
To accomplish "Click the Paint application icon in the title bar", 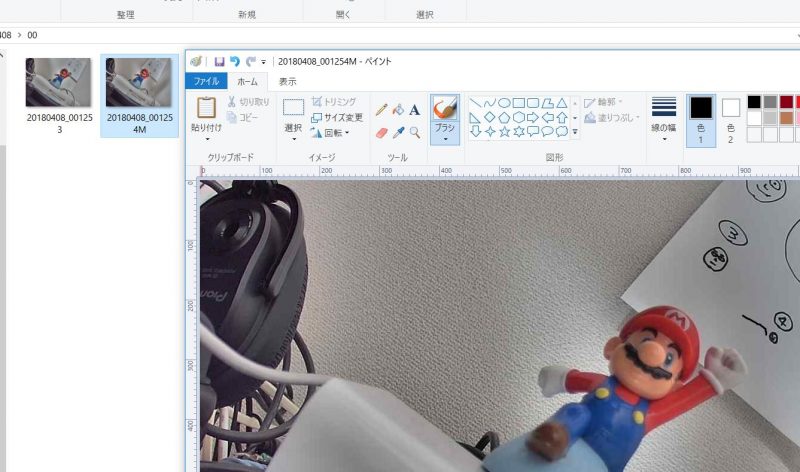I will coord(196,62).
